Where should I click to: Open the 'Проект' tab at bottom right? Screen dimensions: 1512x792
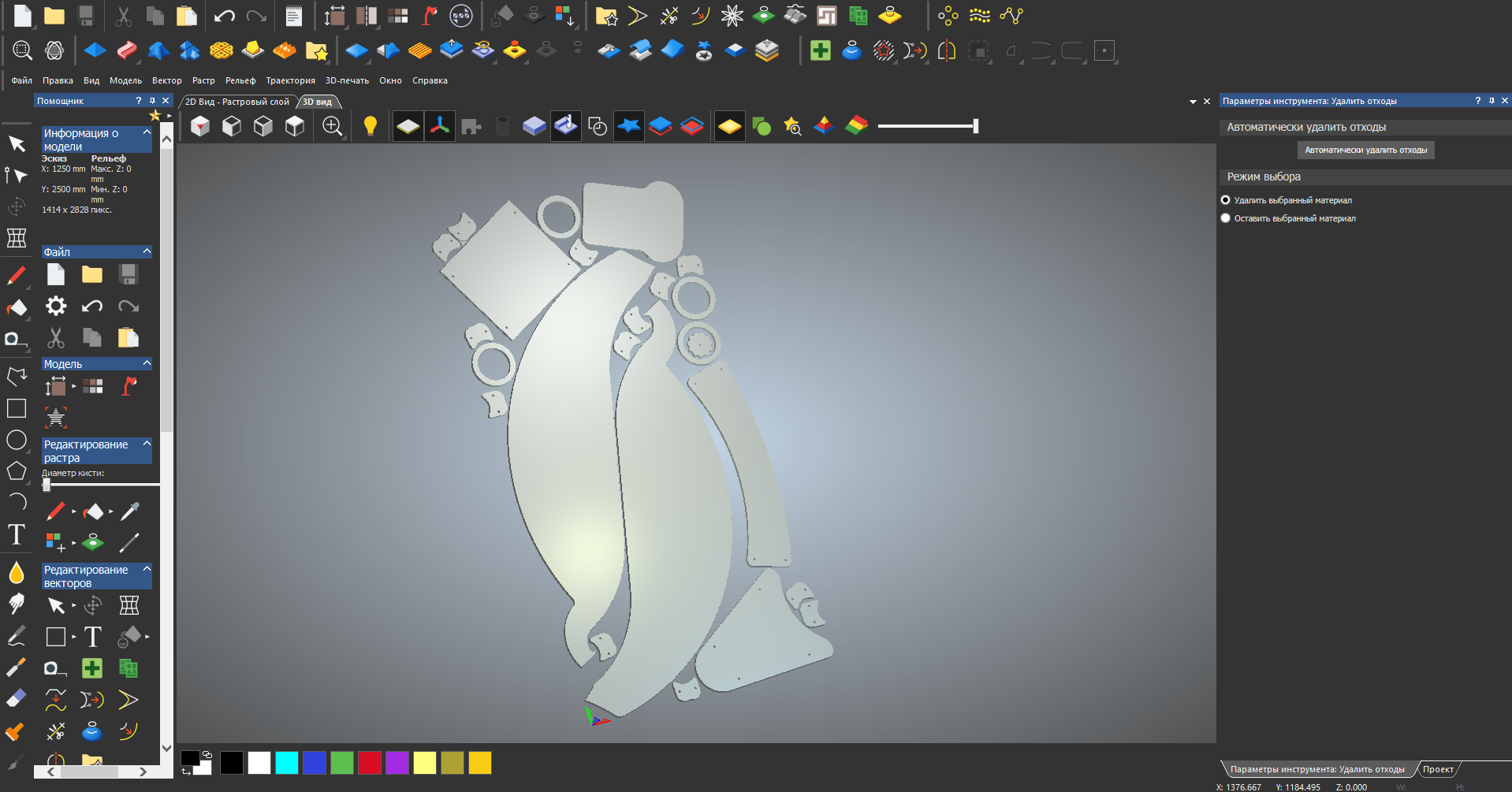(x=1437, y=769)
